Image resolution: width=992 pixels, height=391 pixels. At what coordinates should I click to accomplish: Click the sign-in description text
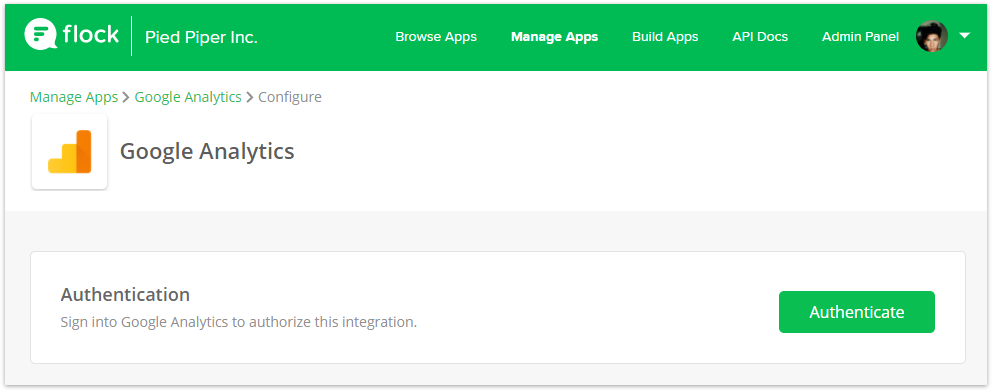pyautogui.click(x=239, y=322)
